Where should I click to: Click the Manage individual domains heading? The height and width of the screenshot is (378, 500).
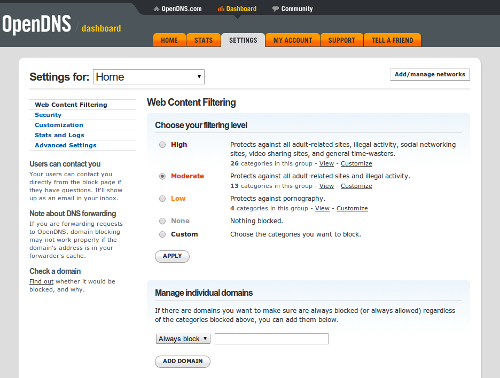[x=204, y=293]
